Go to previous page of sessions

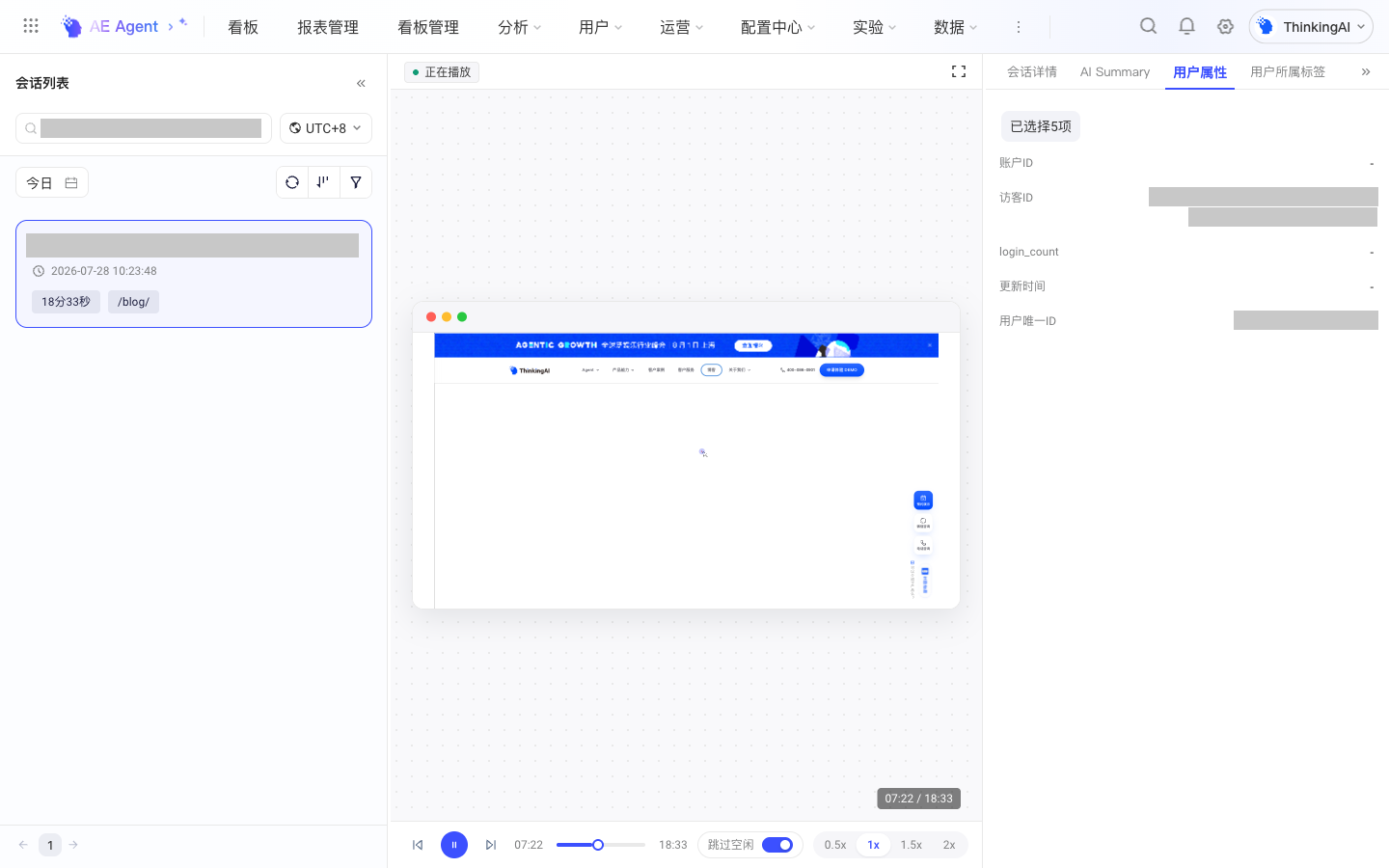click(23, 845)
